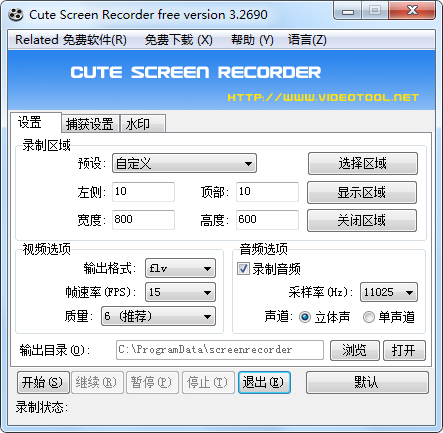Minimize the Cute Screen Recorder window
The width and height of the screenshot is (443, 433).
tap(348, 11)
